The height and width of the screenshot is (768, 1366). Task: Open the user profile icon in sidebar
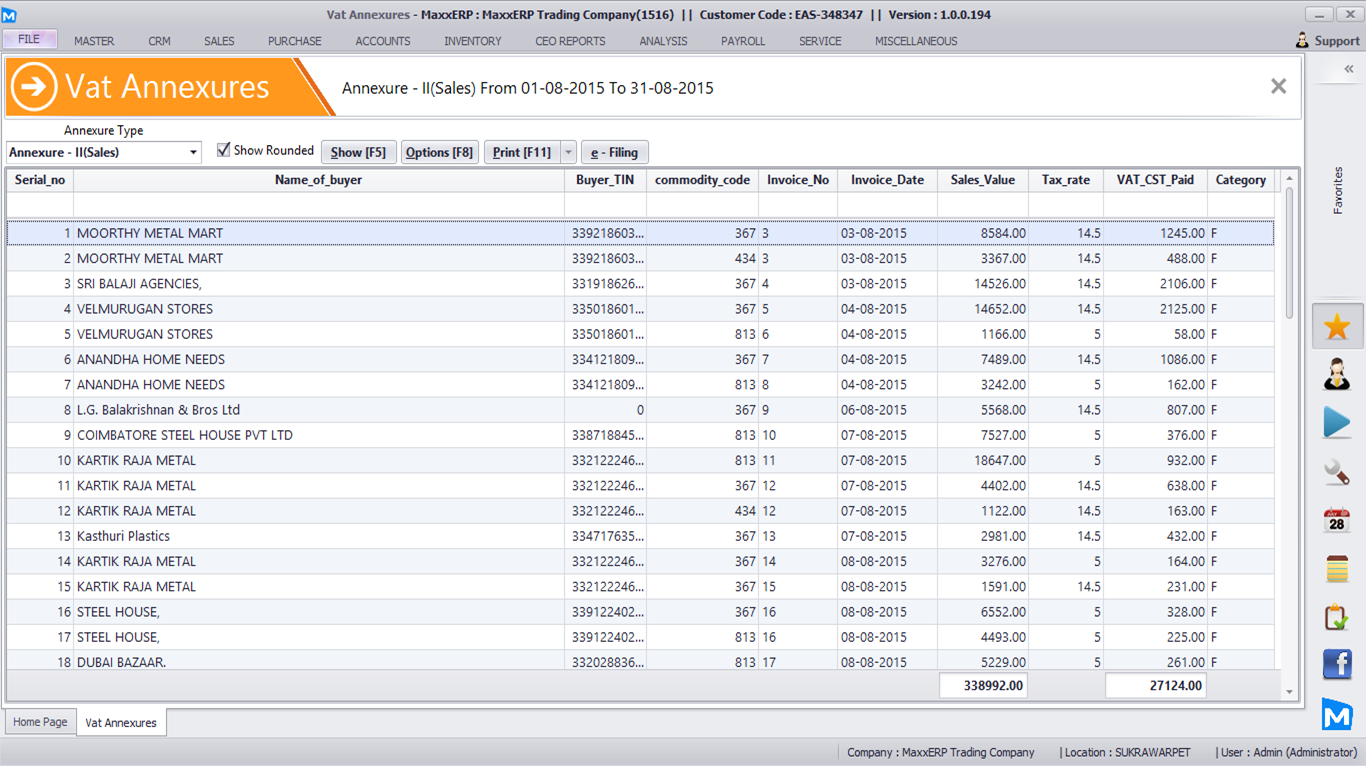click(1337, 375)
